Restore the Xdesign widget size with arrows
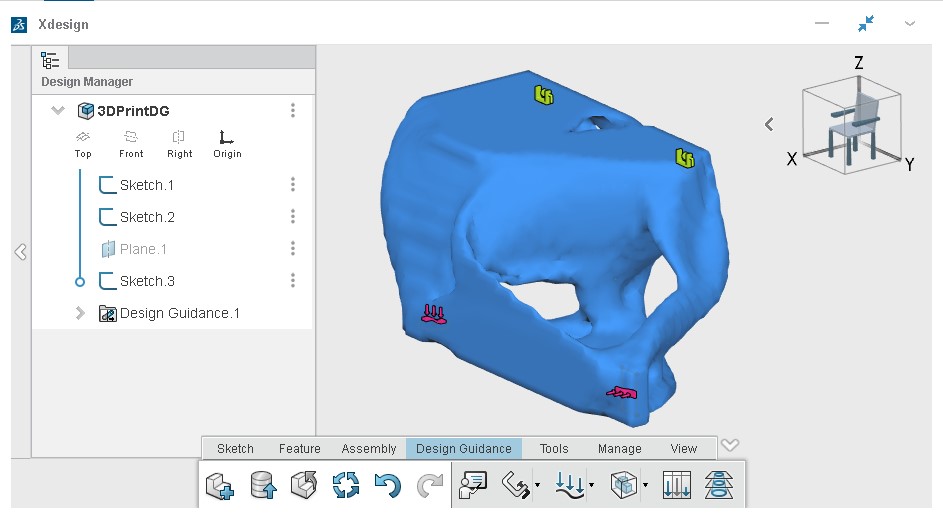The image size is (943, 519). tap(866, 23)
